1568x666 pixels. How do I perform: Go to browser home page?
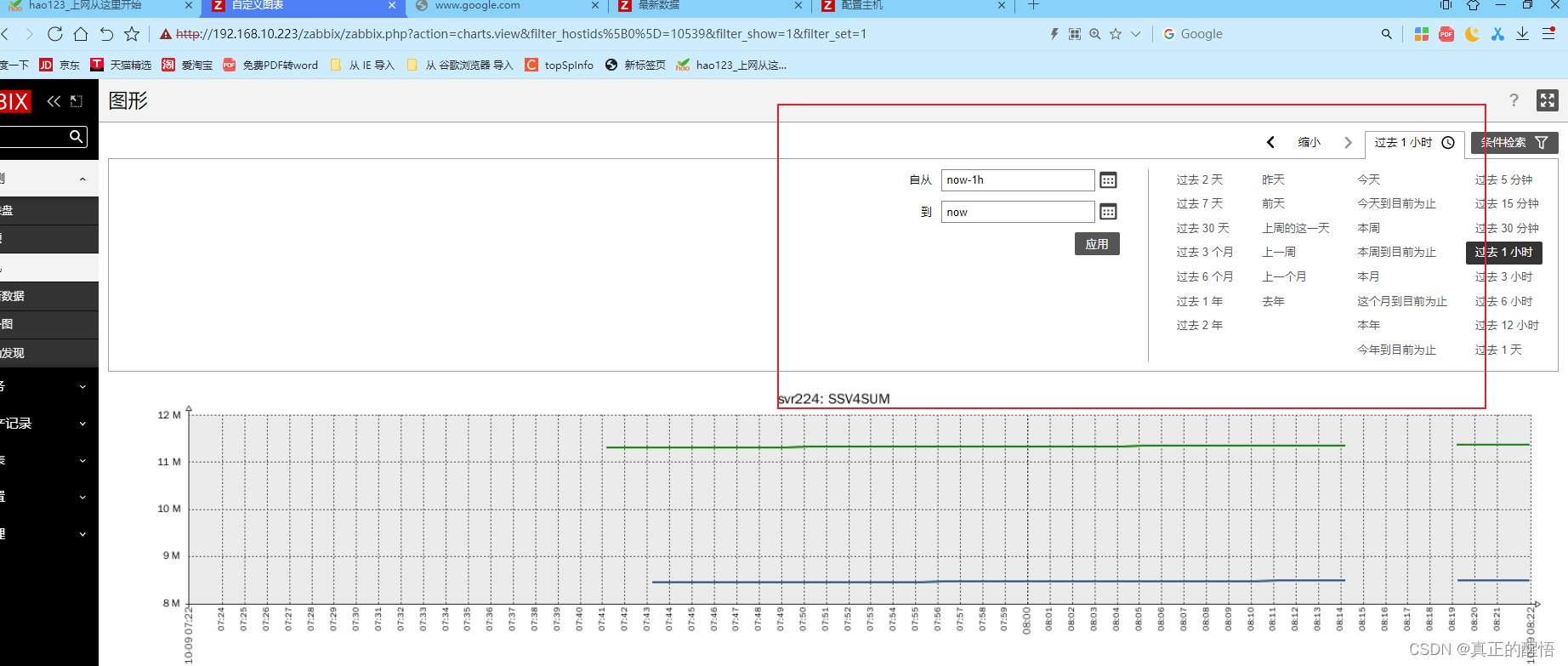(81, 34)
